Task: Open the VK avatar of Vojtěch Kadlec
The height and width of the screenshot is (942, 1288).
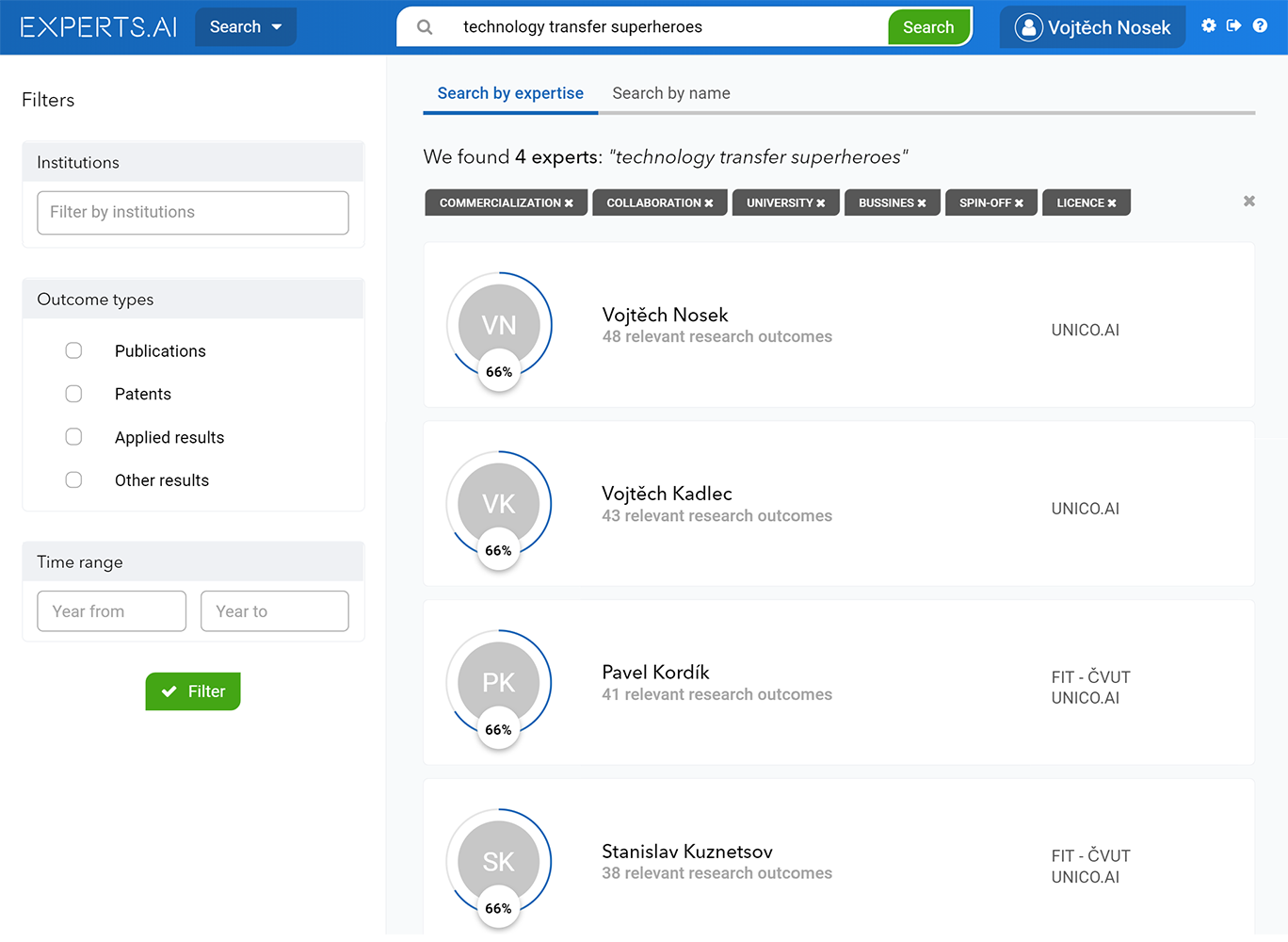Action: tap(499, 503)
